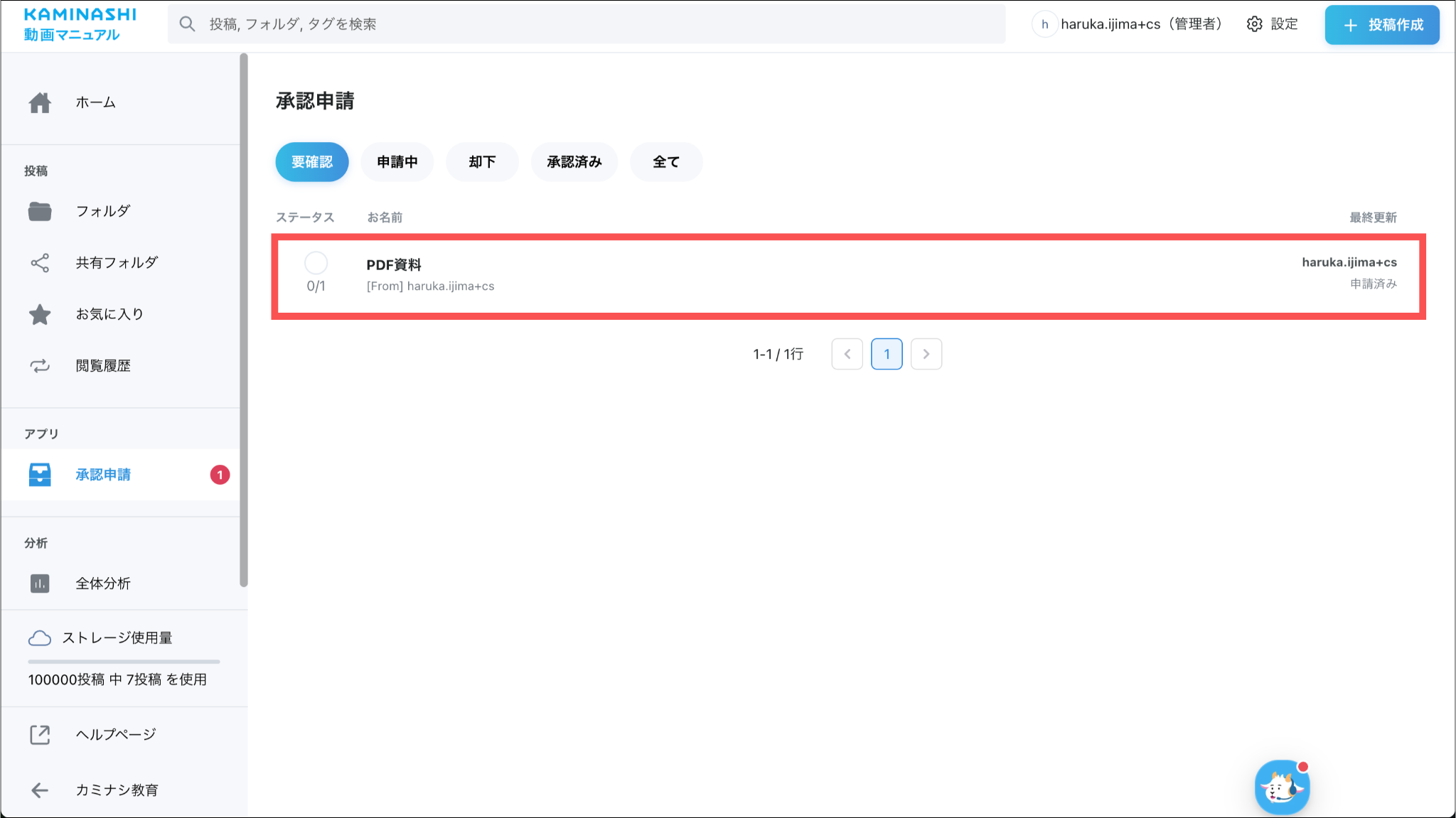Image resolution: width=1456 pixels, height=818 pixels.
Task: Open Favorites star icon
Action: click(x=40, y=314)
